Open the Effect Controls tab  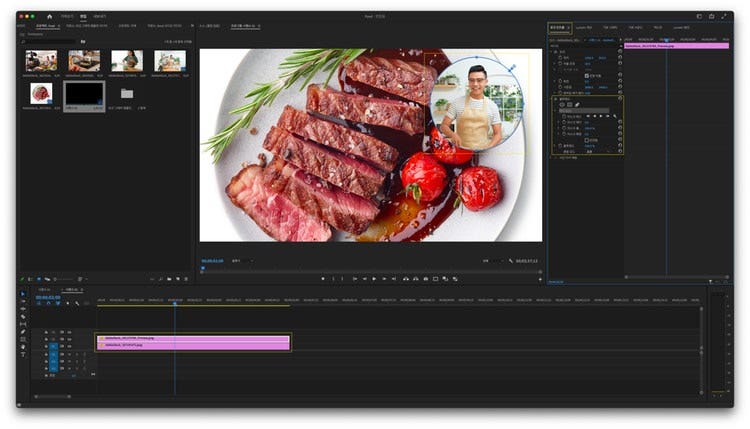pyautogui.click(x=558, y=27)
